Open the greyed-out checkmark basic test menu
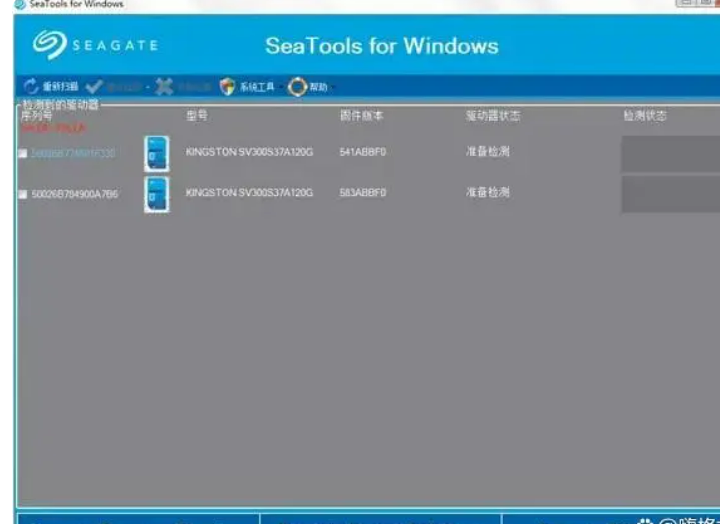The image size is (720, 524). 95,87
